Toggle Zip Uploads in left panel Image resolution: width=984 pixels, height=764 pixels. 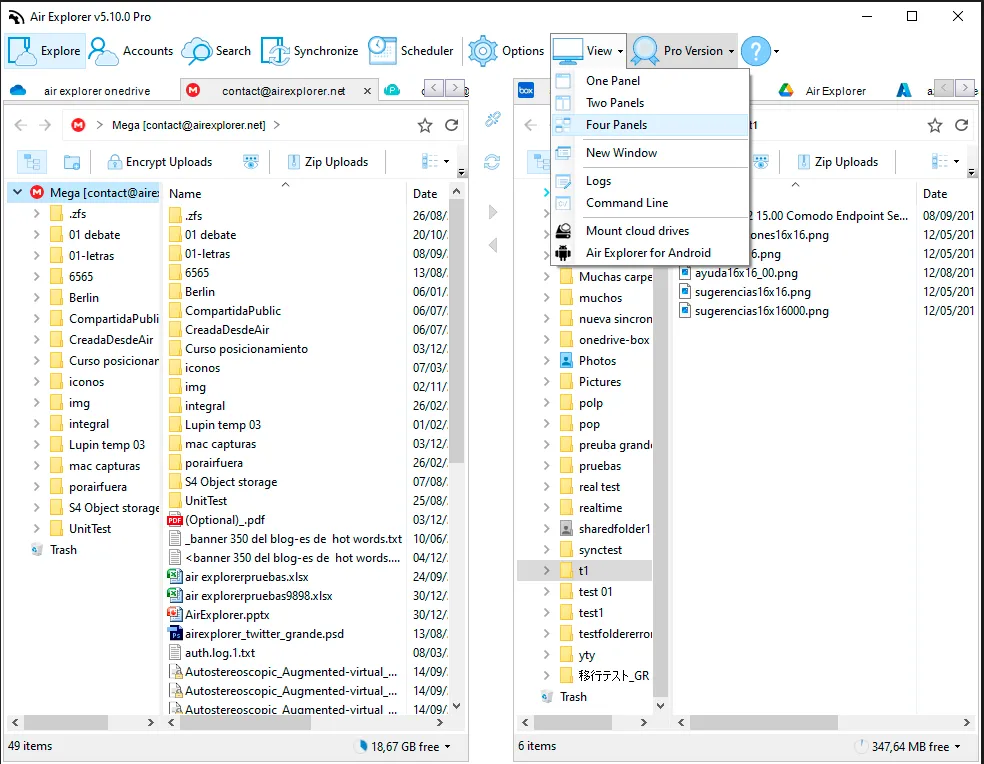328,162
